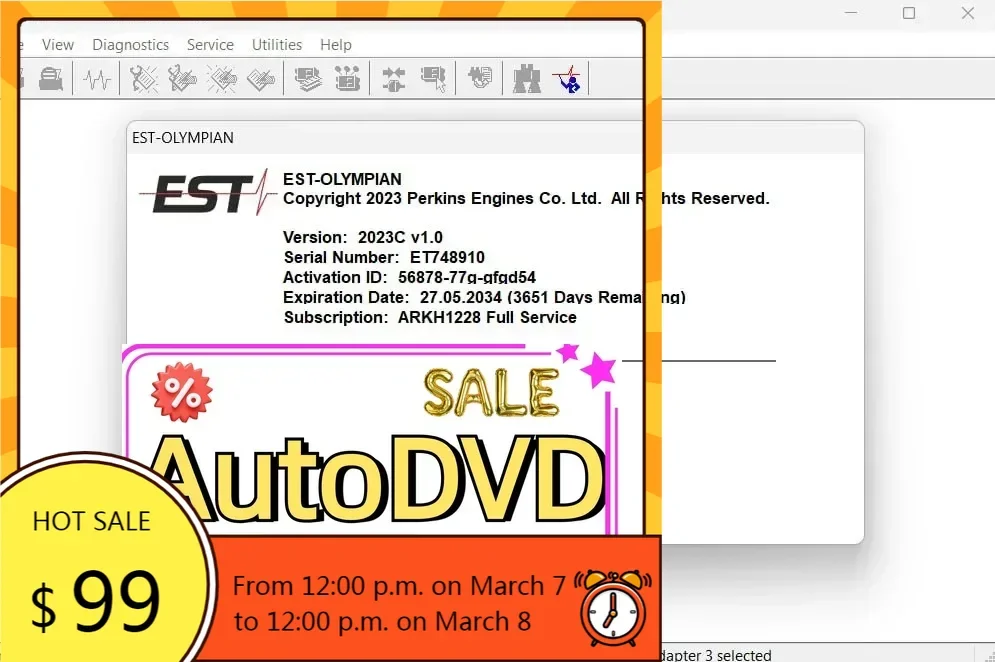
Task: Click the binoculars search icon
Action: point(527,79)
